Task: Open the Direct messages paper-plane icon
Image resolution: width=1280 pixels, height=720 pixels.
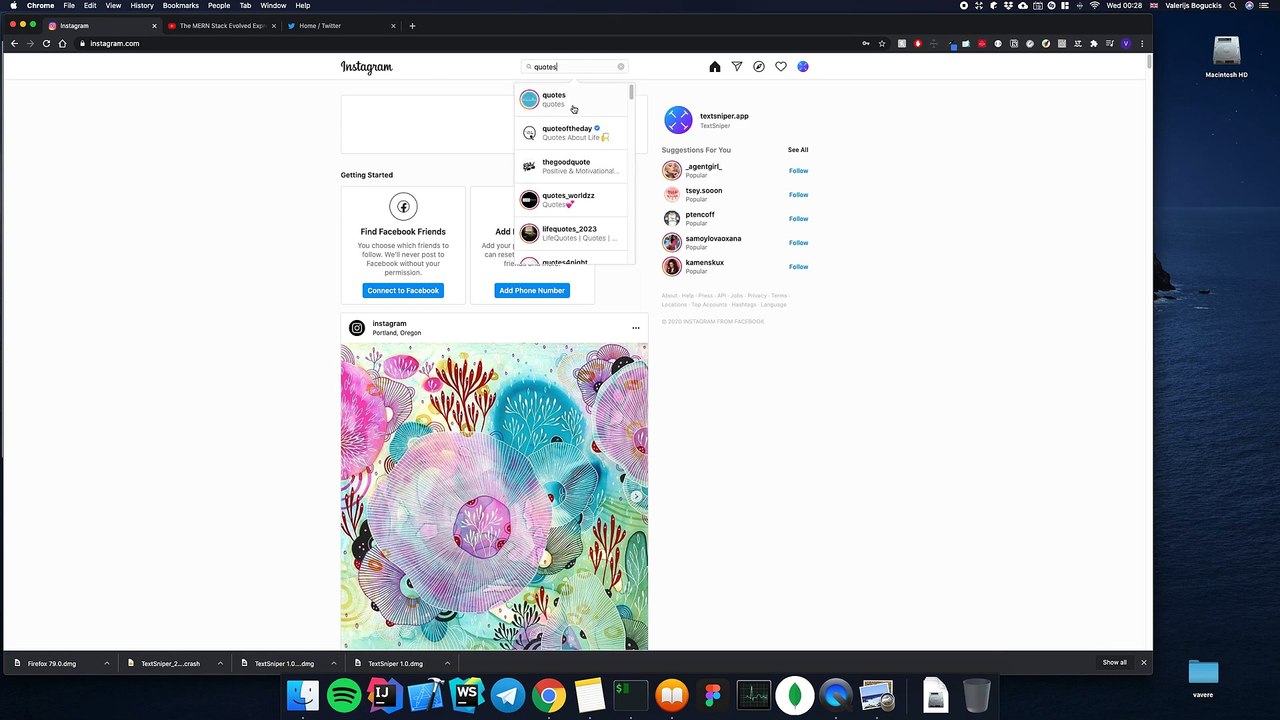Action: pyautogui.click(x=737, y=67)
